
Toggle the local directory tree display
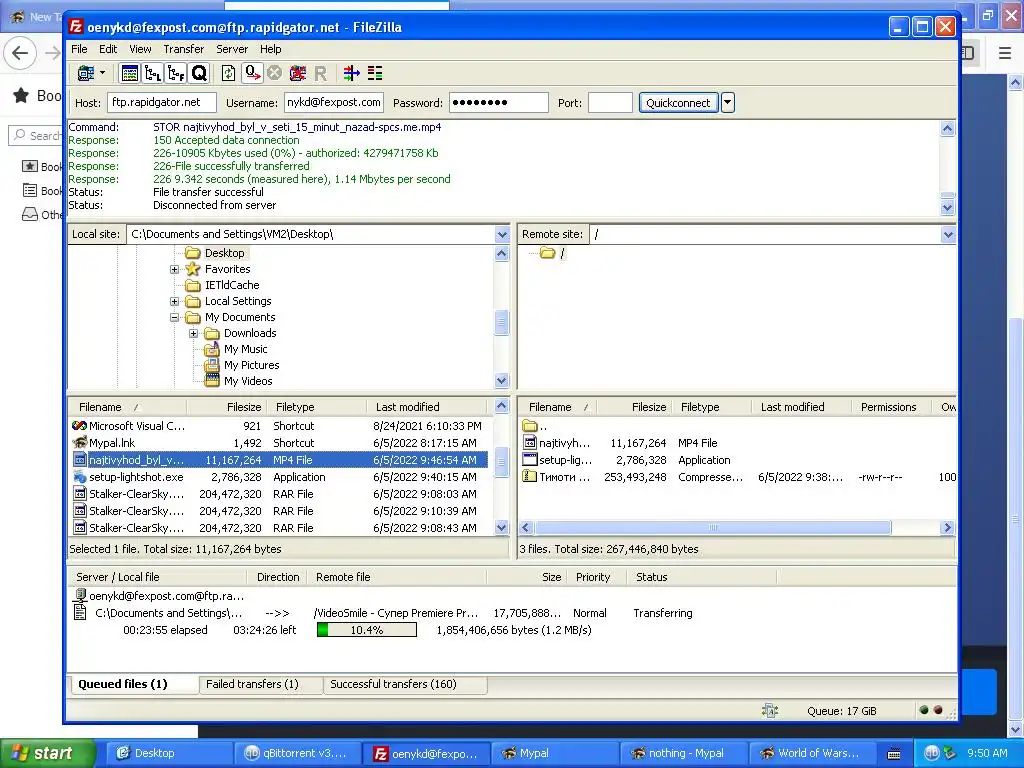pos(153,73)
